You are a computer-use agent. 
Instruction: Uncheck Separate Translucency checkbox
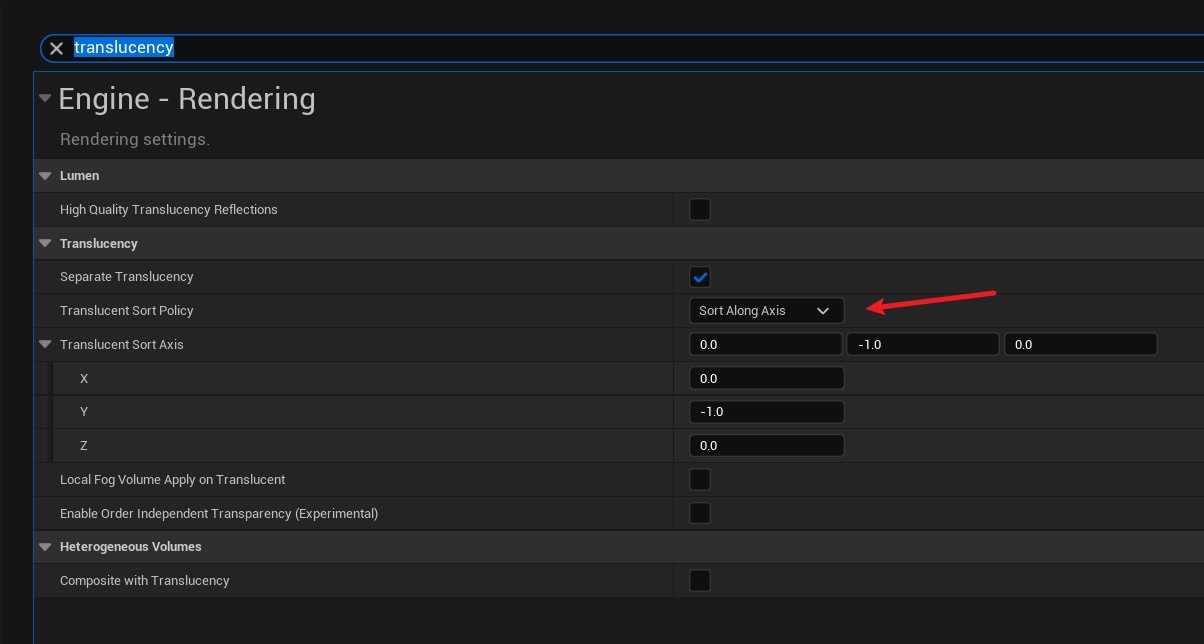click(x=700, y=277)
